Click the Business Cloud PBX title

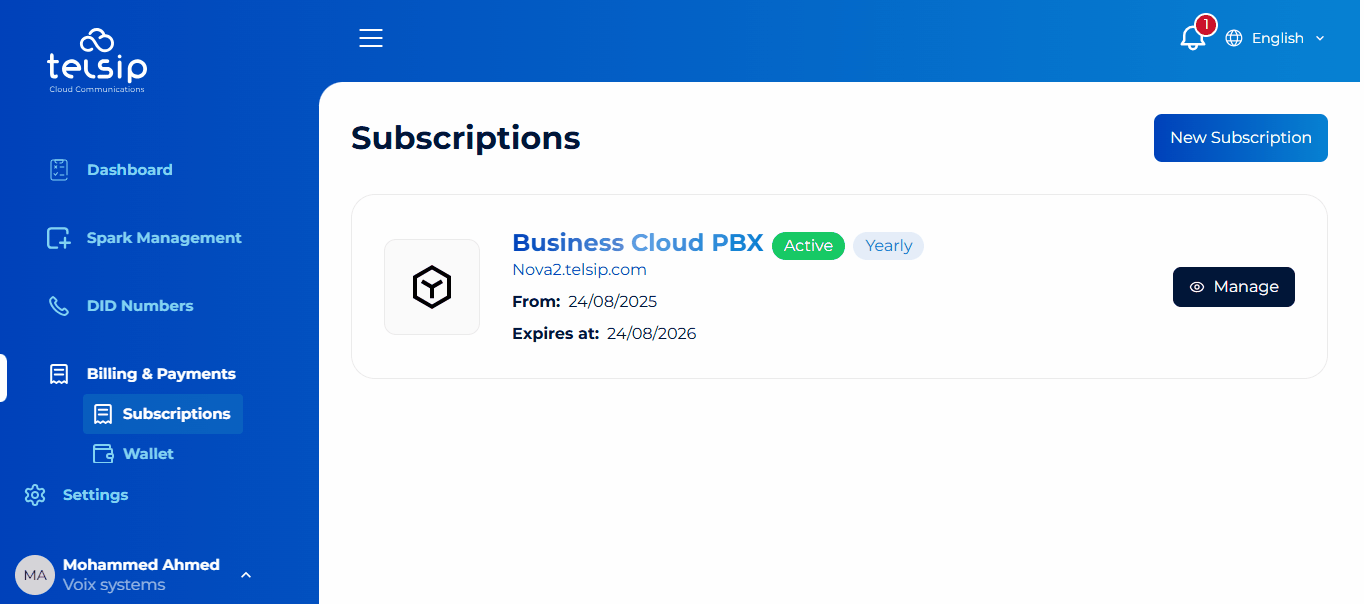[x=637, y=243]
